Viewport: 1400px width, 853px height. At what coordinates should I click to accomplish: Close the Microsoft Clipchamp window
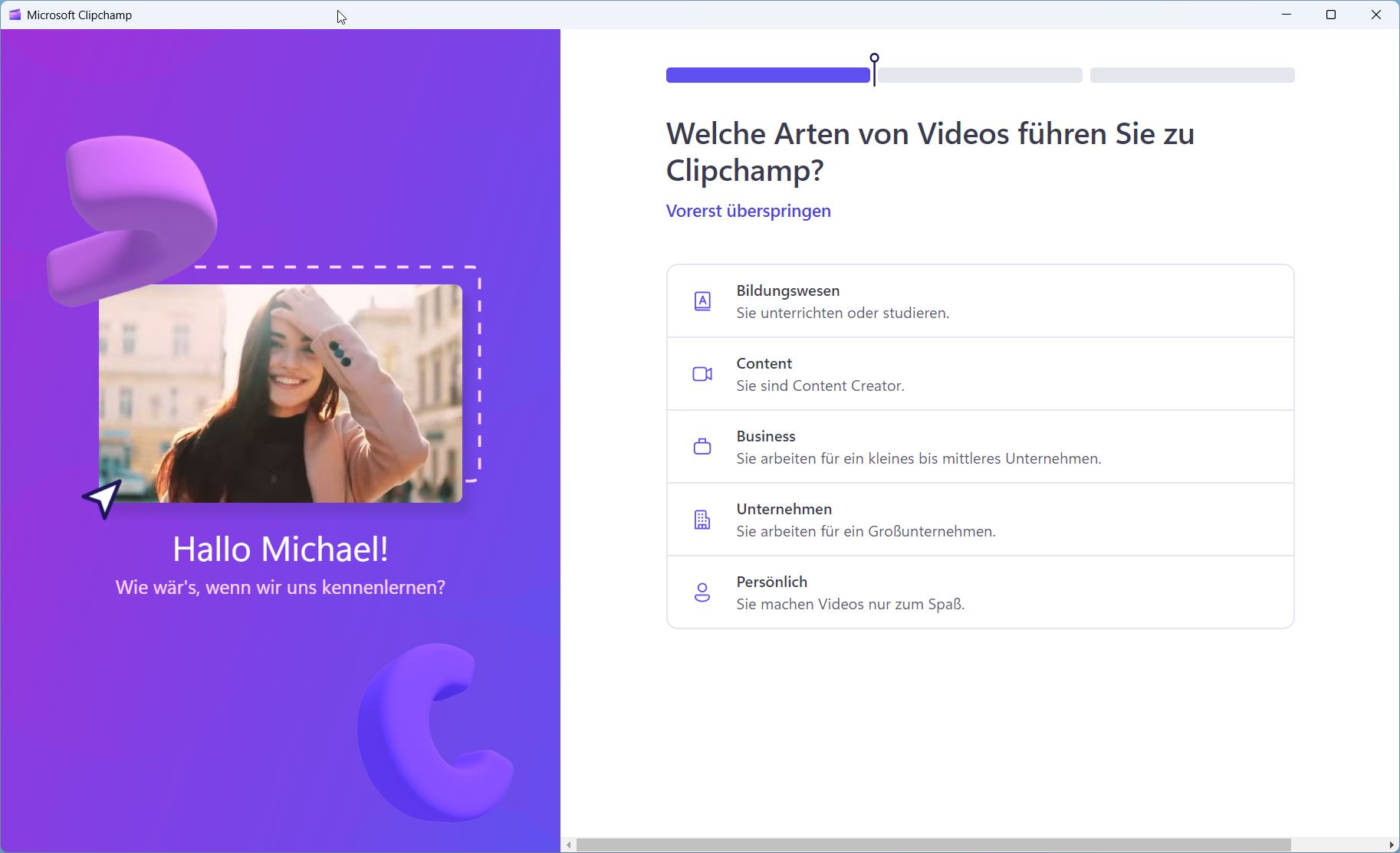pos(1376,15)
